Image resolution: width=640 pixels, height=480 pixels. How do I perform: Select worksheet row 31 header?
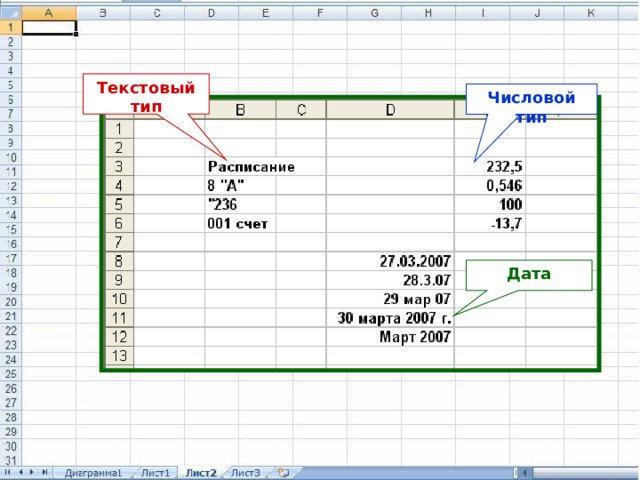click(x=11, y=460)
